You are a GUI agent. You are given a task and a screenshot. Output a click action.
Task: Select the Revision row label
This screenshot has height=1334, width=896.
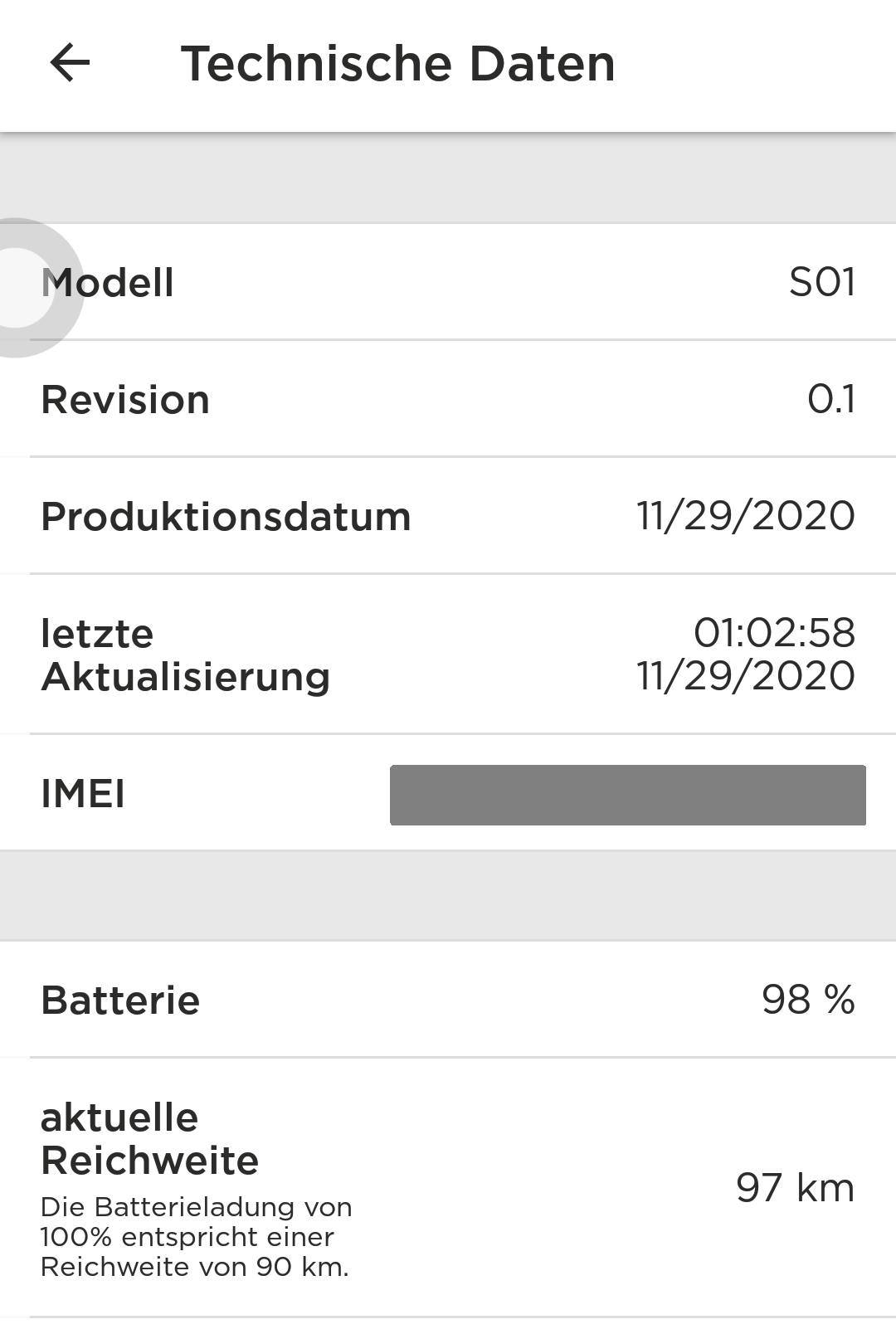coord(125,400)
